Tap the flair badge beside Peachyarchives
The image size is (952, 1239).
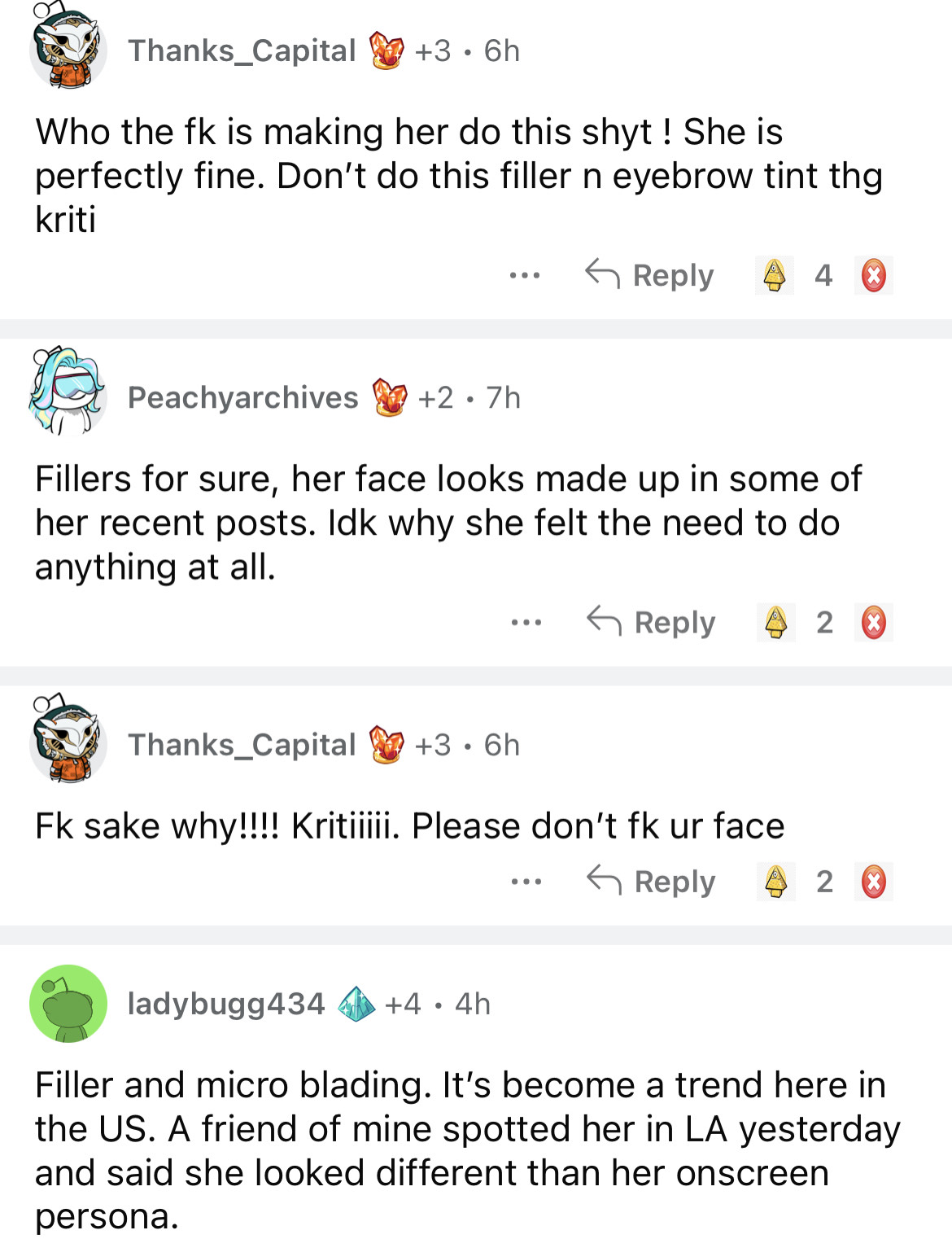[x=390, y=397]
